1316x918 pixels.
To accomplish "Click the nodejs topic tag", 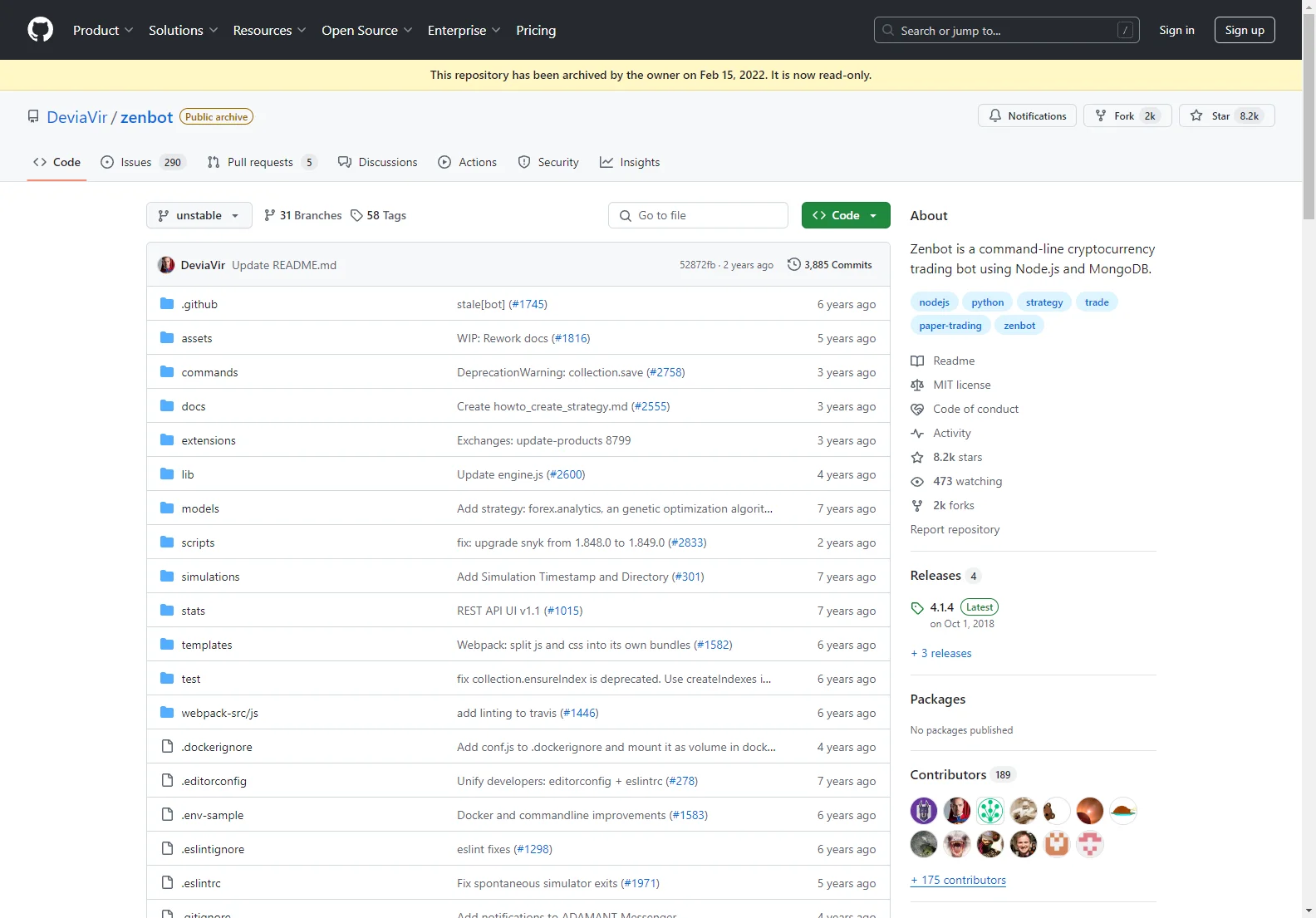I will (x=934, y=302).
